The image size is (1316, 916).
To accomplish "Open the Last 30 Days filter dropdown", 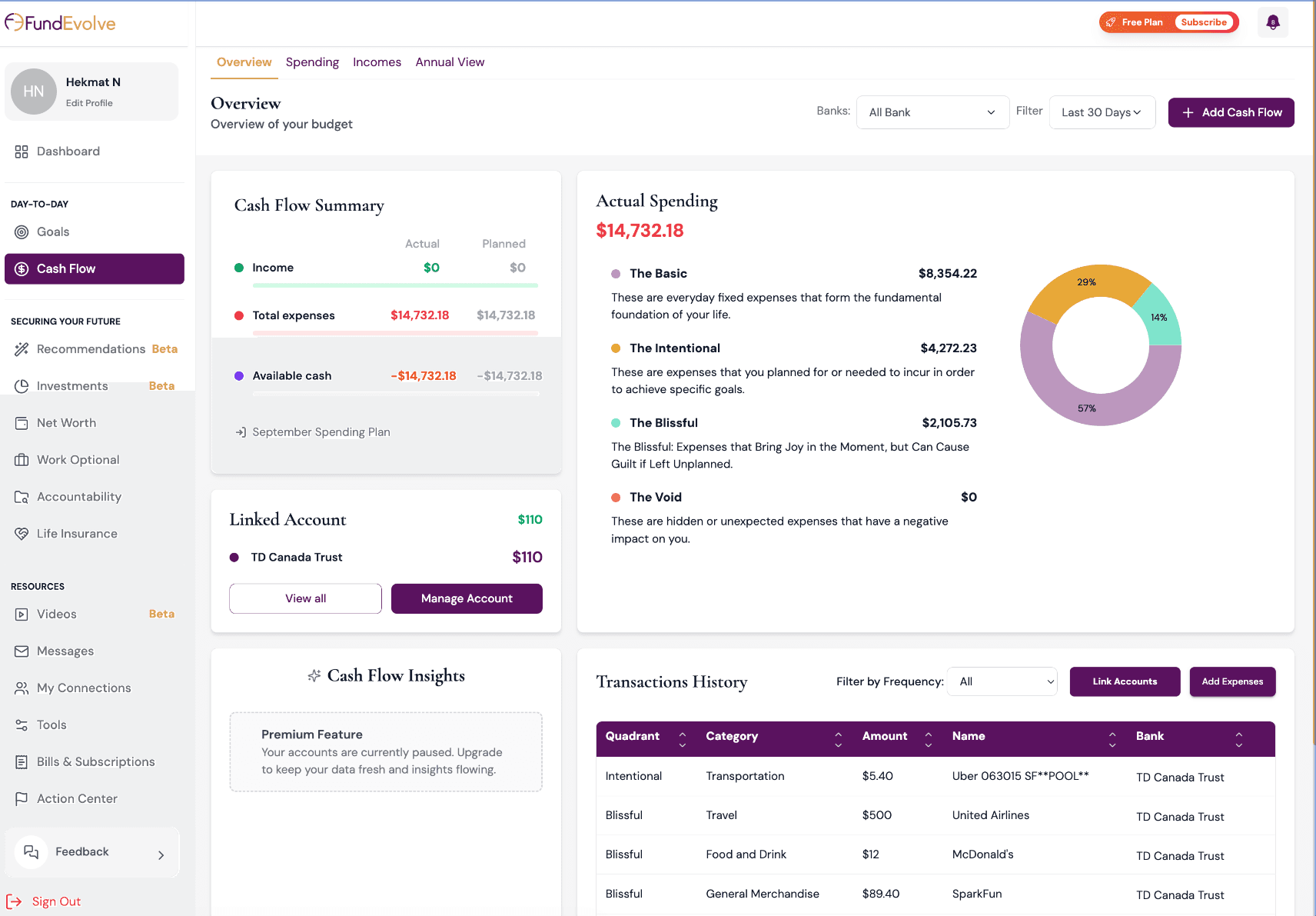I will [x=1102, y=112].
